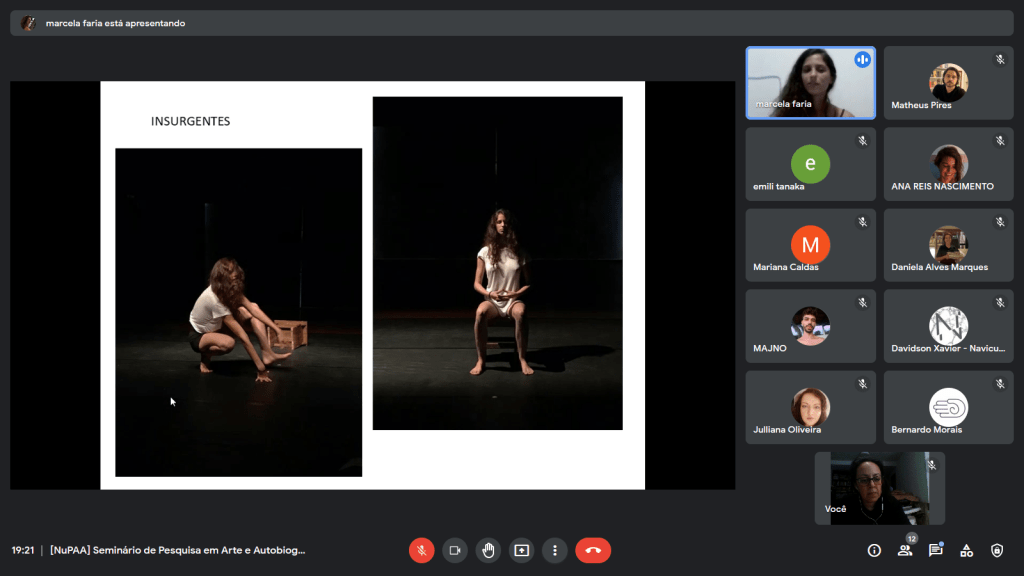Click Matheus Pires participant tile
The height and width of the screenshot is (576, 1024).
948,82
